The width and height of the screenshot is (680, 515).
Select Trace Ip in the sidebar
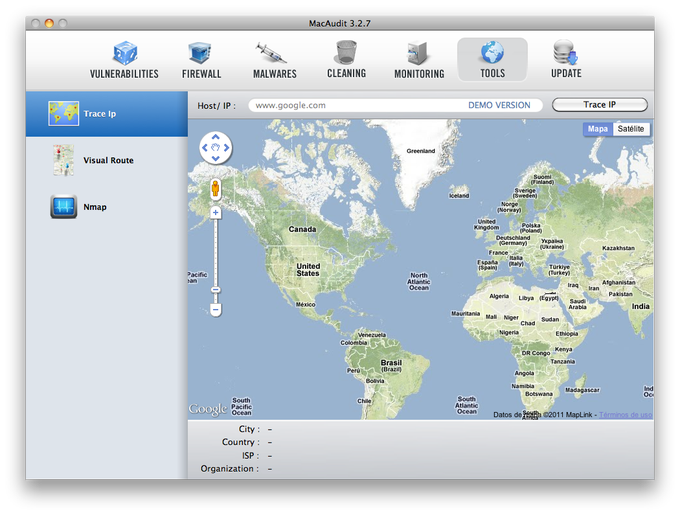(107, 114)
